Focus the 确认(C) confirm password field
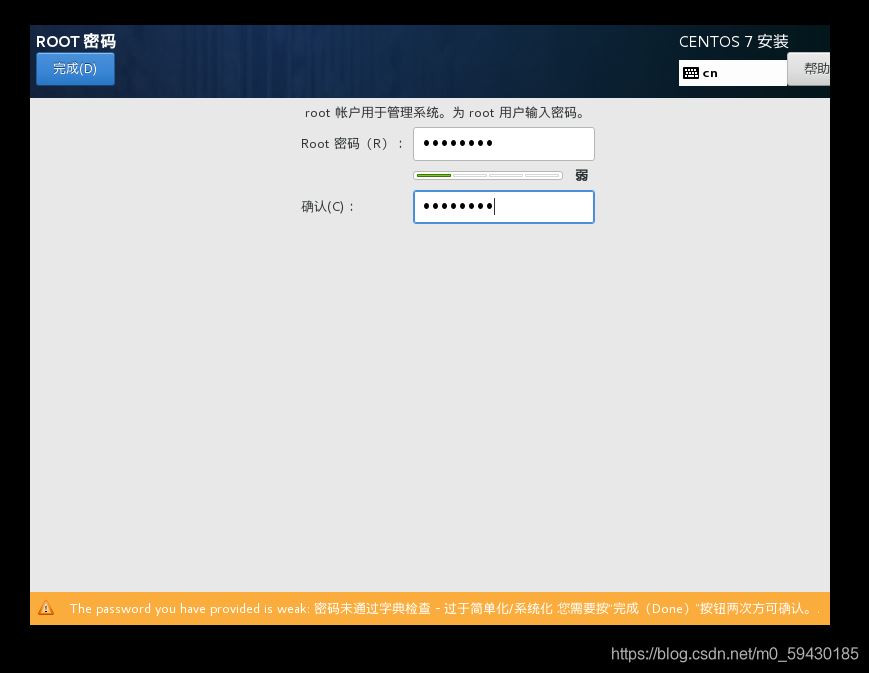 [x=504, y=207]
